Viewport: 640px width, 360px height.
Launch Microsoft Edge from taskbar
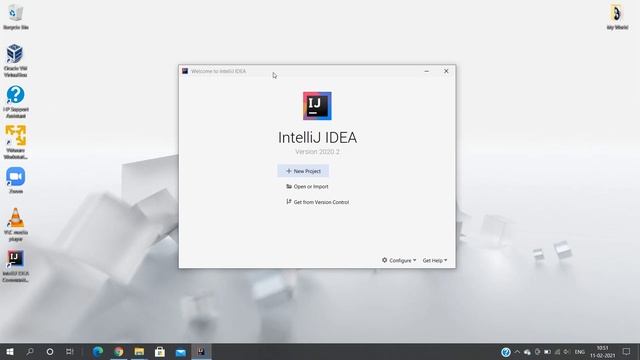coord(98,351)
